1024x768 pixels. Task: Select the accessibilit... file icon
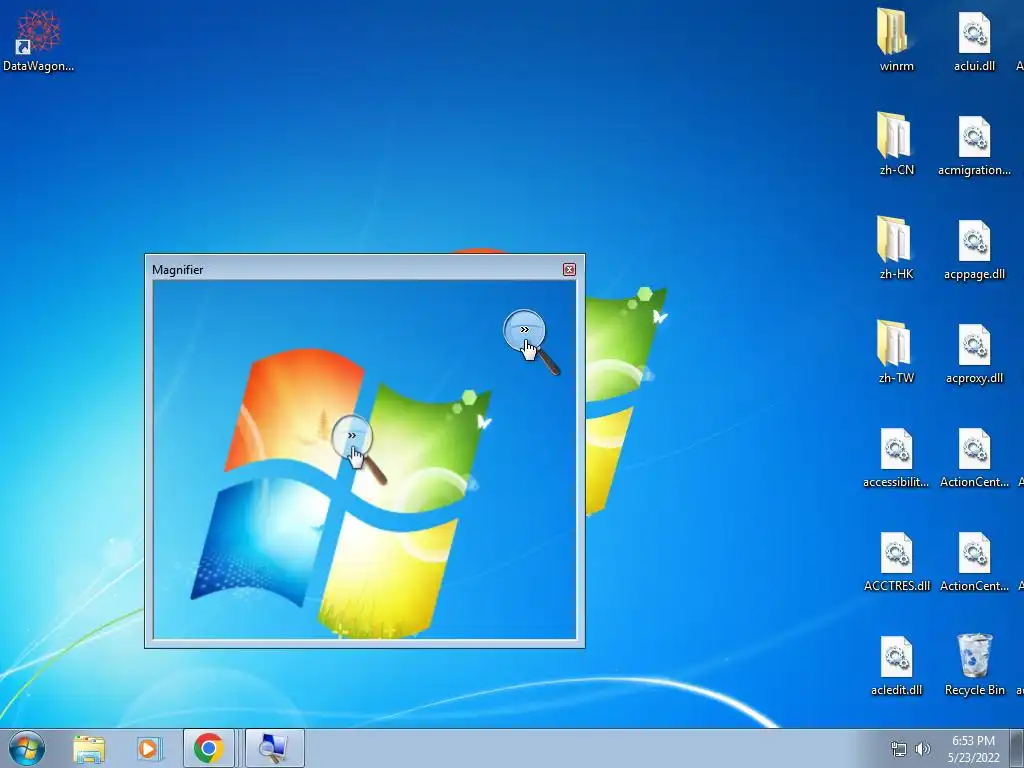(896, 456)
